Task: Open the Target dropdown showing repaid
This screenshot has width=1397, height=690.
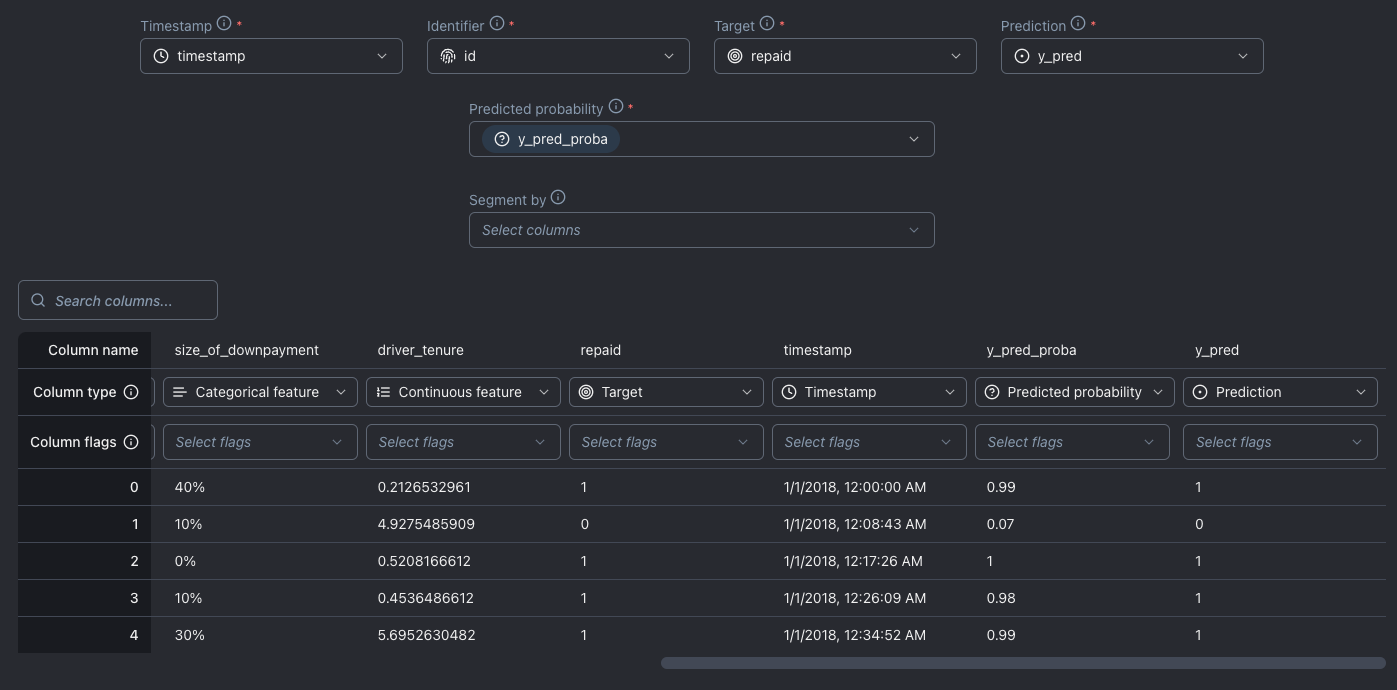Action: tap(845, 56)
